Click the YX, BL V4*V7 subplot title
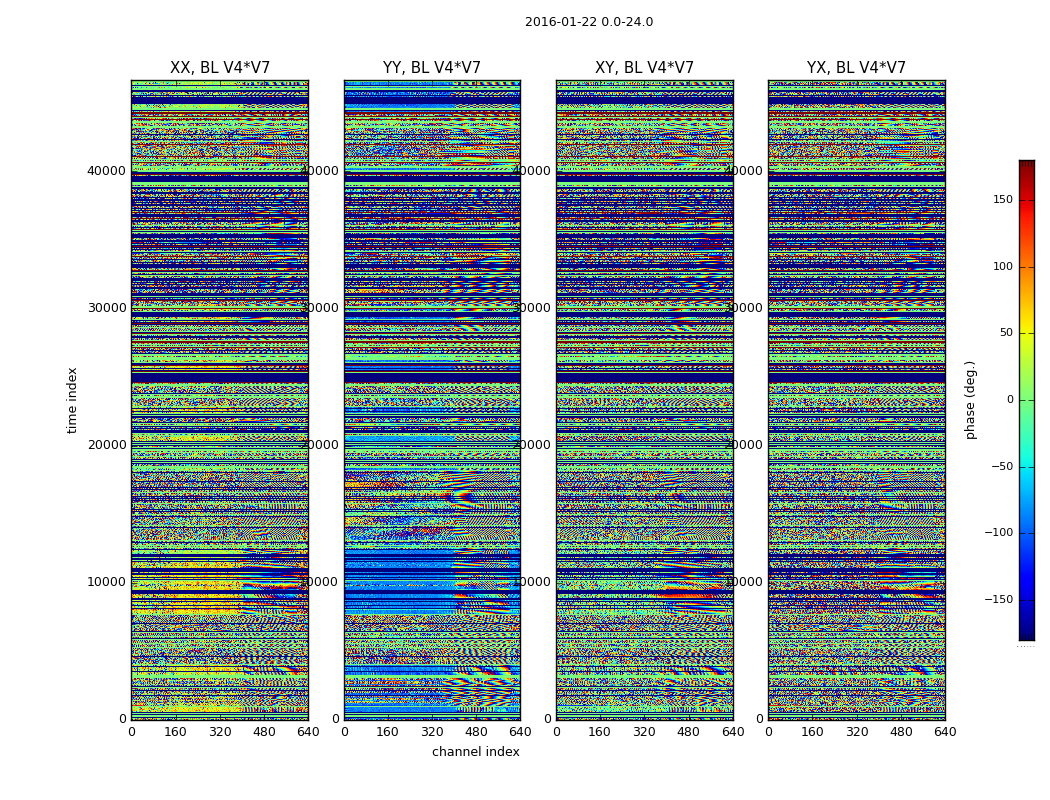 [x=856, y=68]
